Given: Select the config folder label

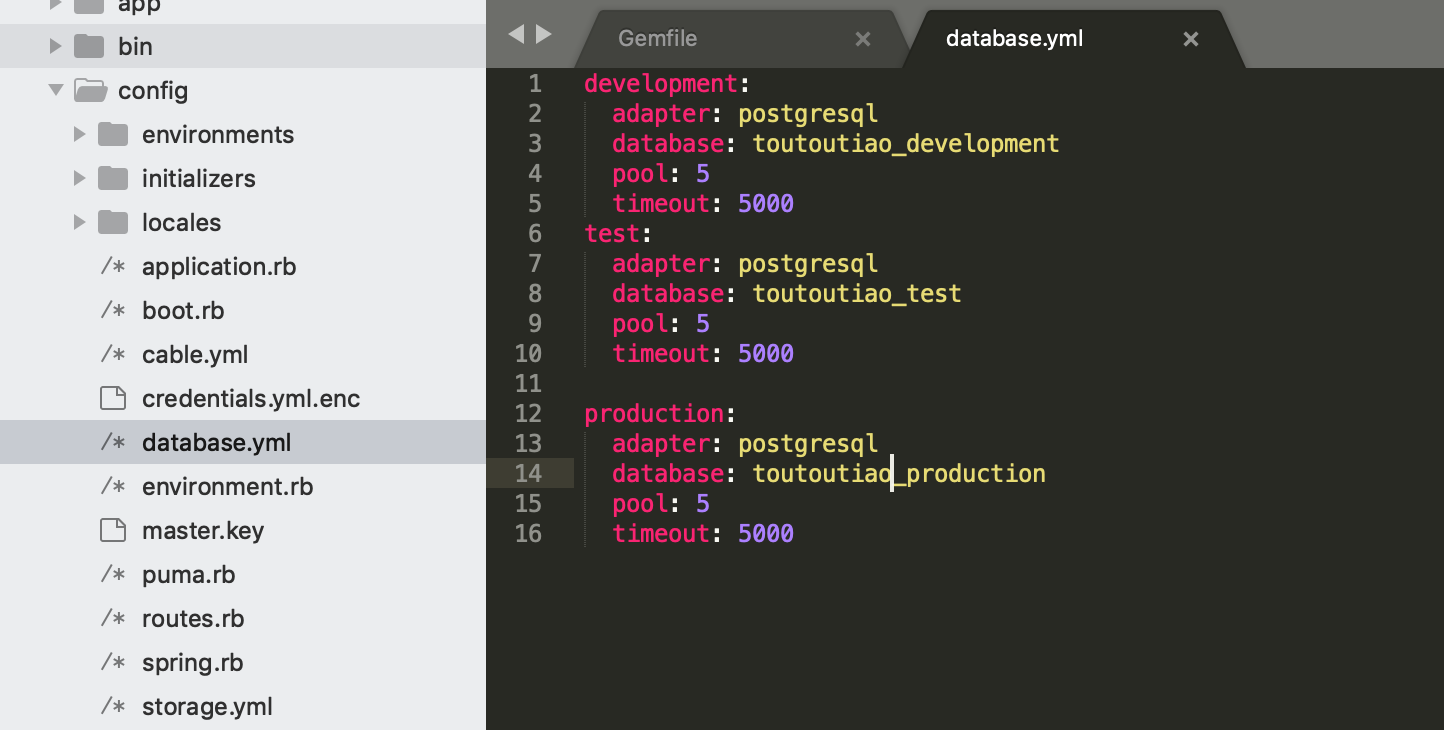Looking at the screenshot, I should 153,91.
